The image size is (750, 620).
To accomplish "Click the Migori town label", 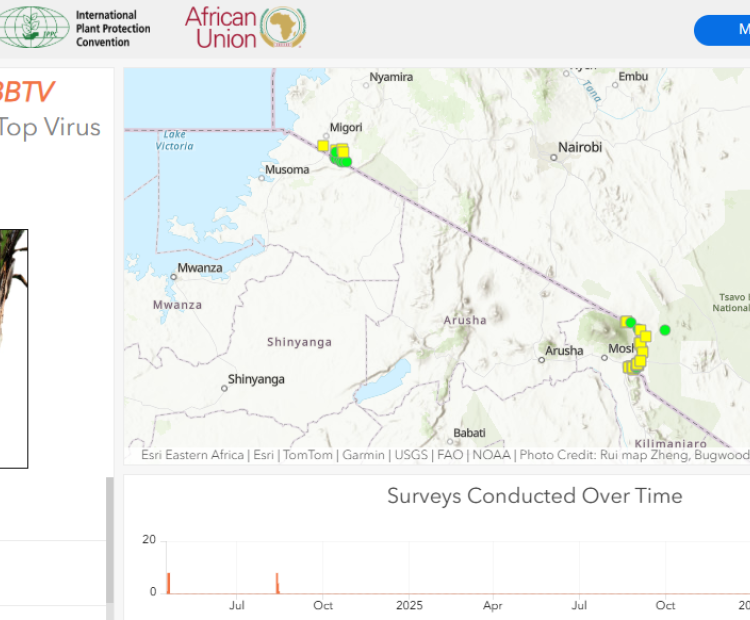I will (346, 128).
